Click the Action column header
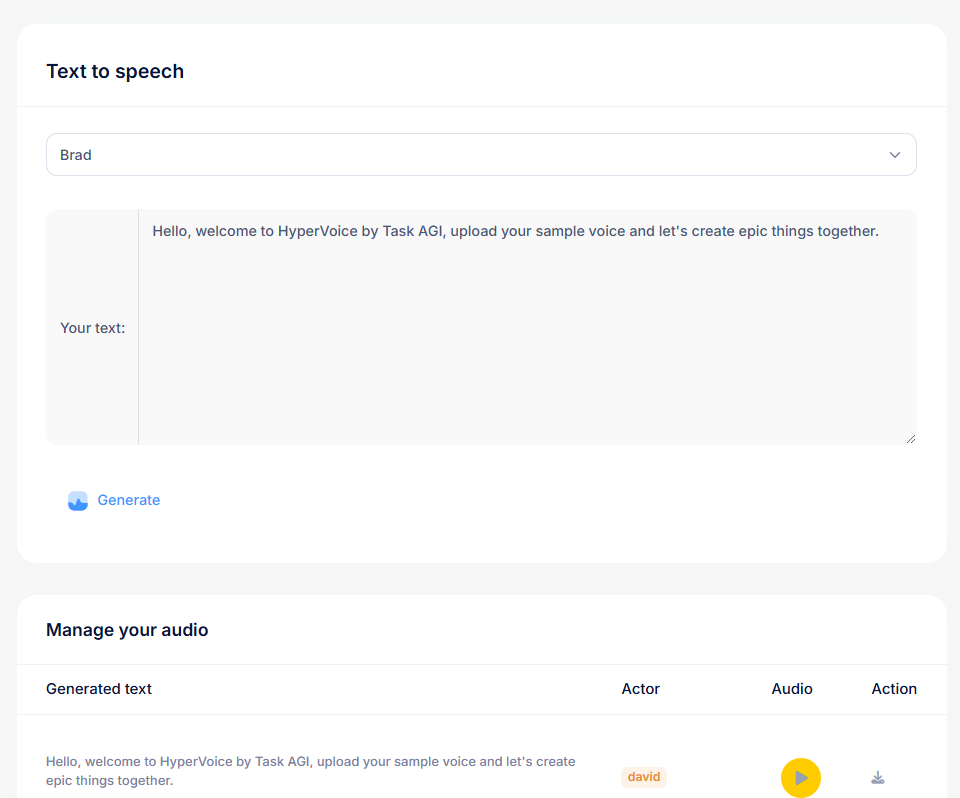Viewport: 960px width, 798px height. 894,689
